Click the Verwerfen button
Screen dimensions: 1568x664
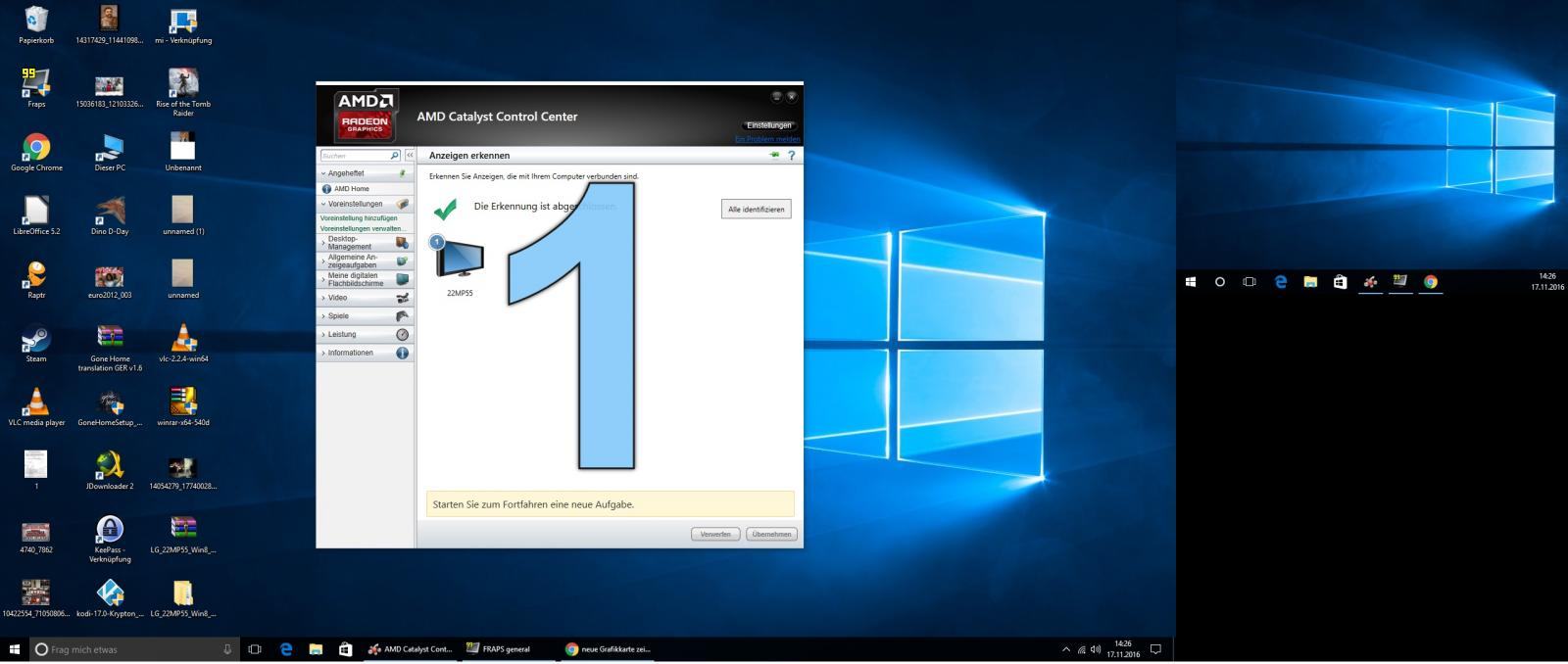pyautogui.click(x=715, y=535)
